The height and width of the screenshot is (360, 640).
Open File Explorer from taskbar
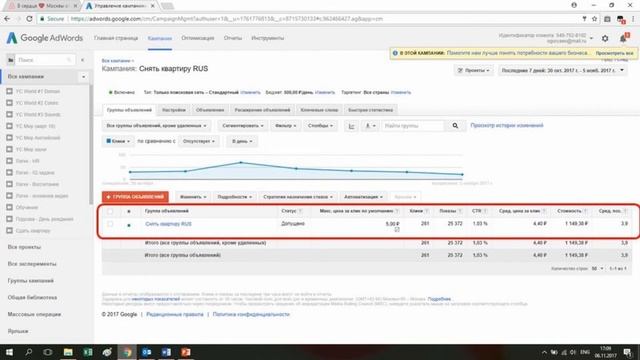coord(68,352)
